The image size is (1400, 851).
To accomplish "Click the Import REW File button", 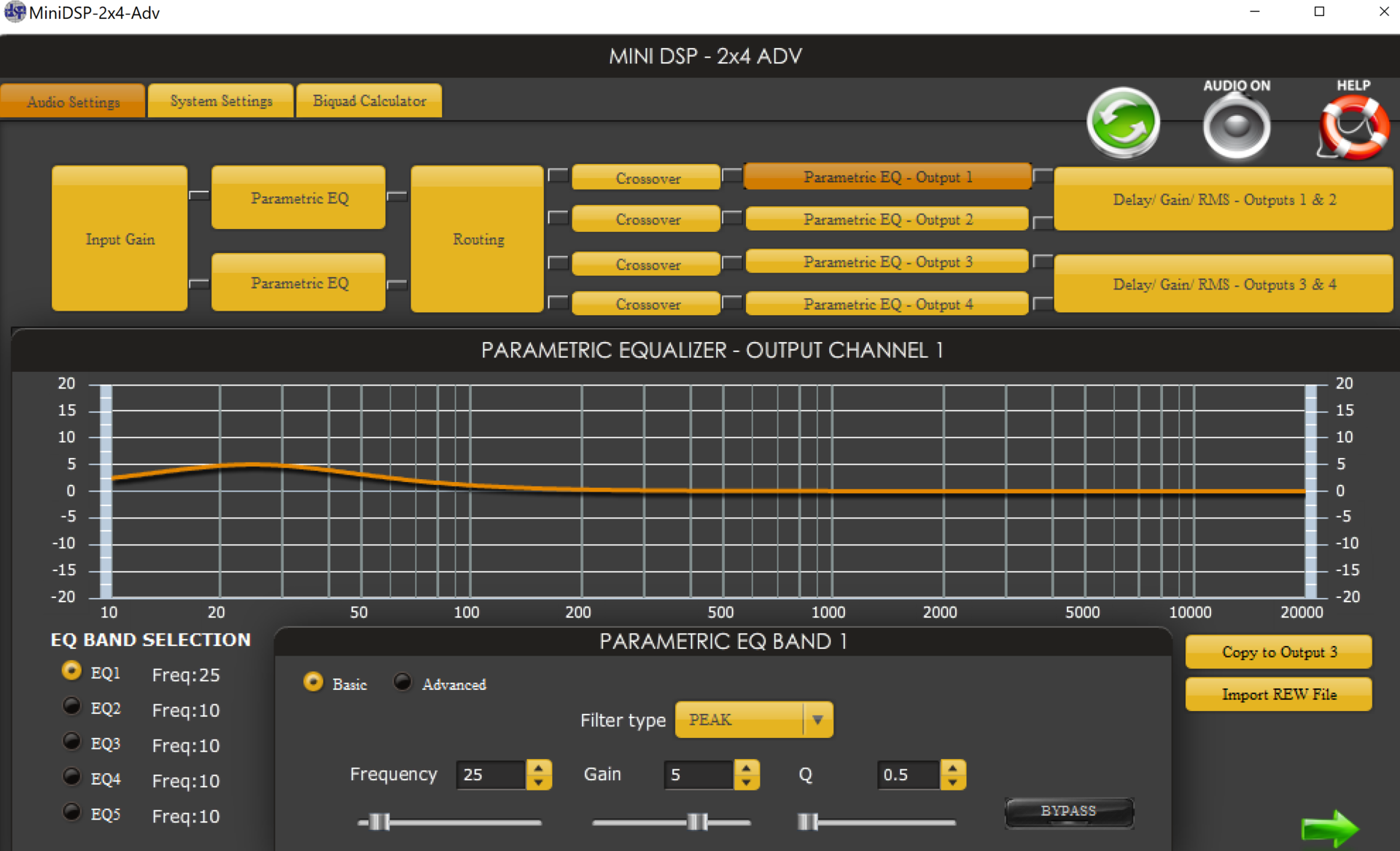I will [x=1278, y=694].
